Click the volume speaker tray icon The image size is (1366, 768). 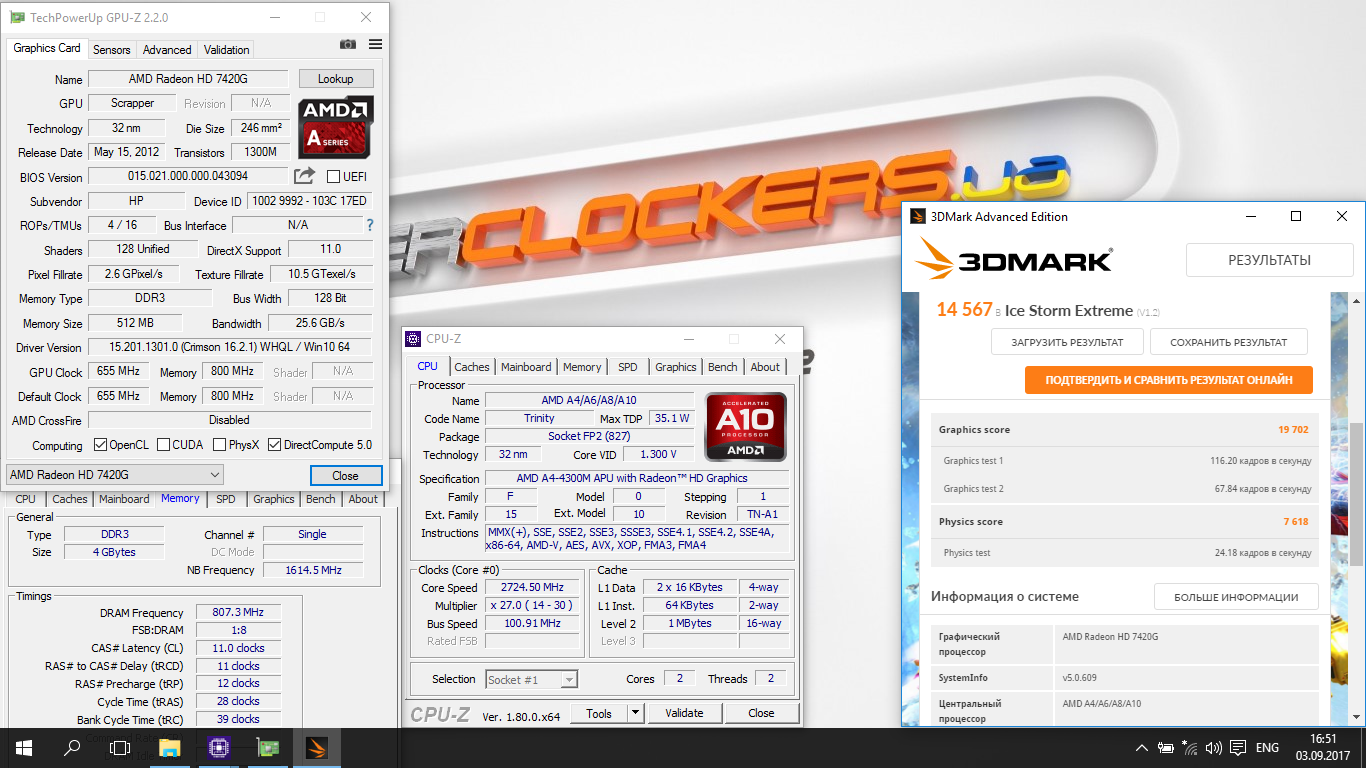(x=1214, y=747)
